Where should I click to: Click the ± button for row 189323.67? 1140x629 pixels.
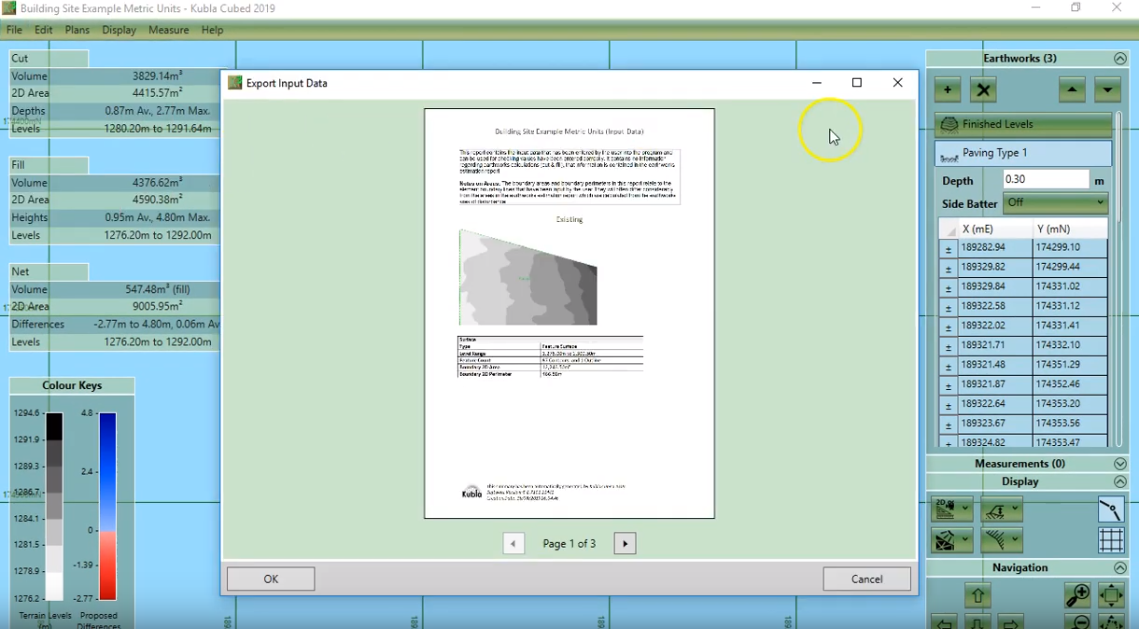(948, 425)
